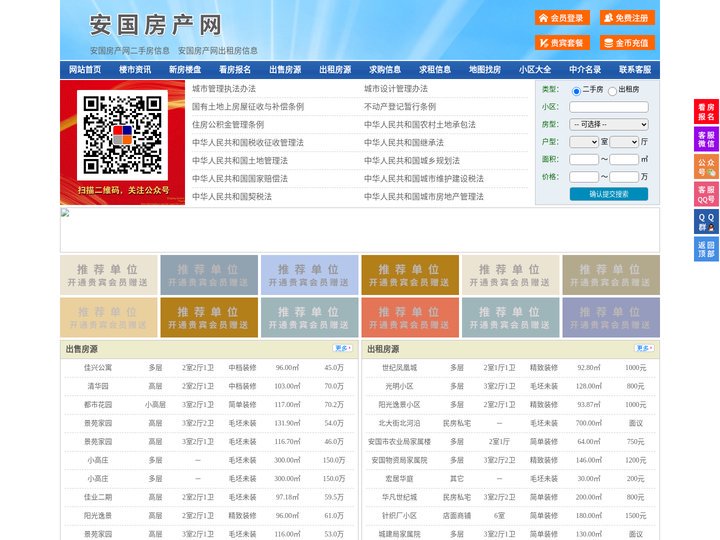Open the 贵宾套餐 VIP package button
The image size is (720, 540).
click(x=562, y=43)
